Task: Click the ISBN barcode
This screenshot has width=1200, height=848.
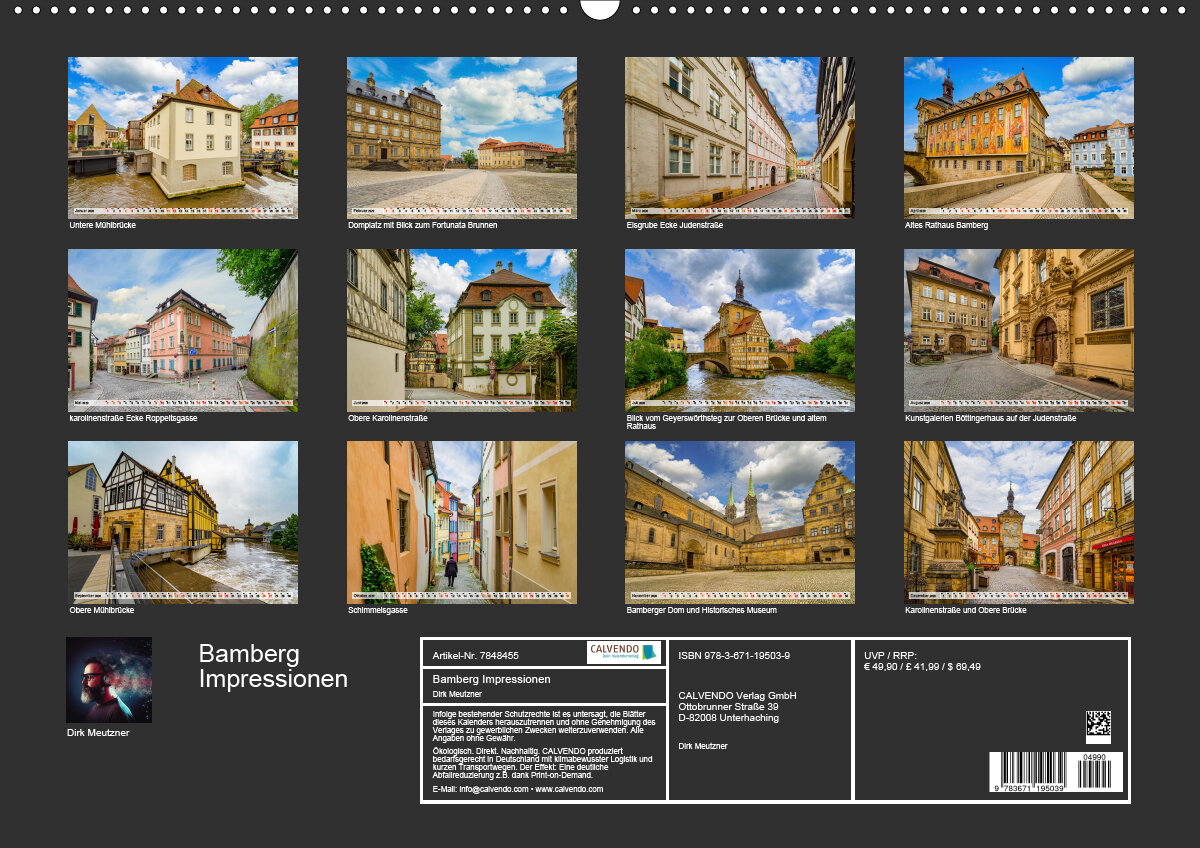Action: point(1056,773)
